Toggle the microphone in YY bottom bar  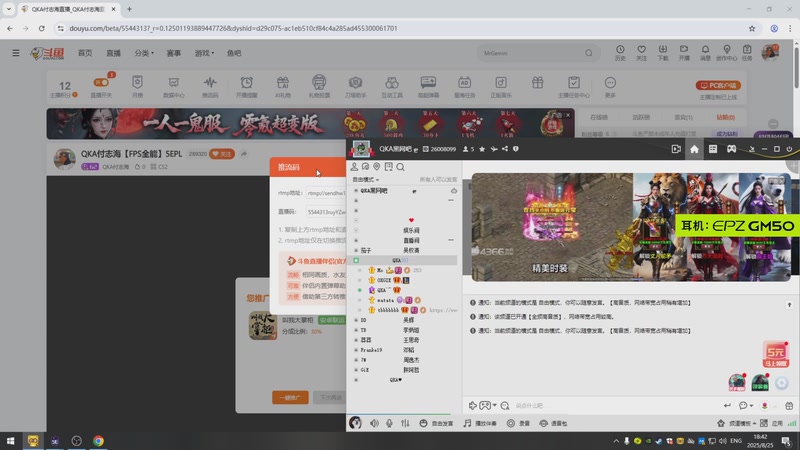click(x=389, y=423)
